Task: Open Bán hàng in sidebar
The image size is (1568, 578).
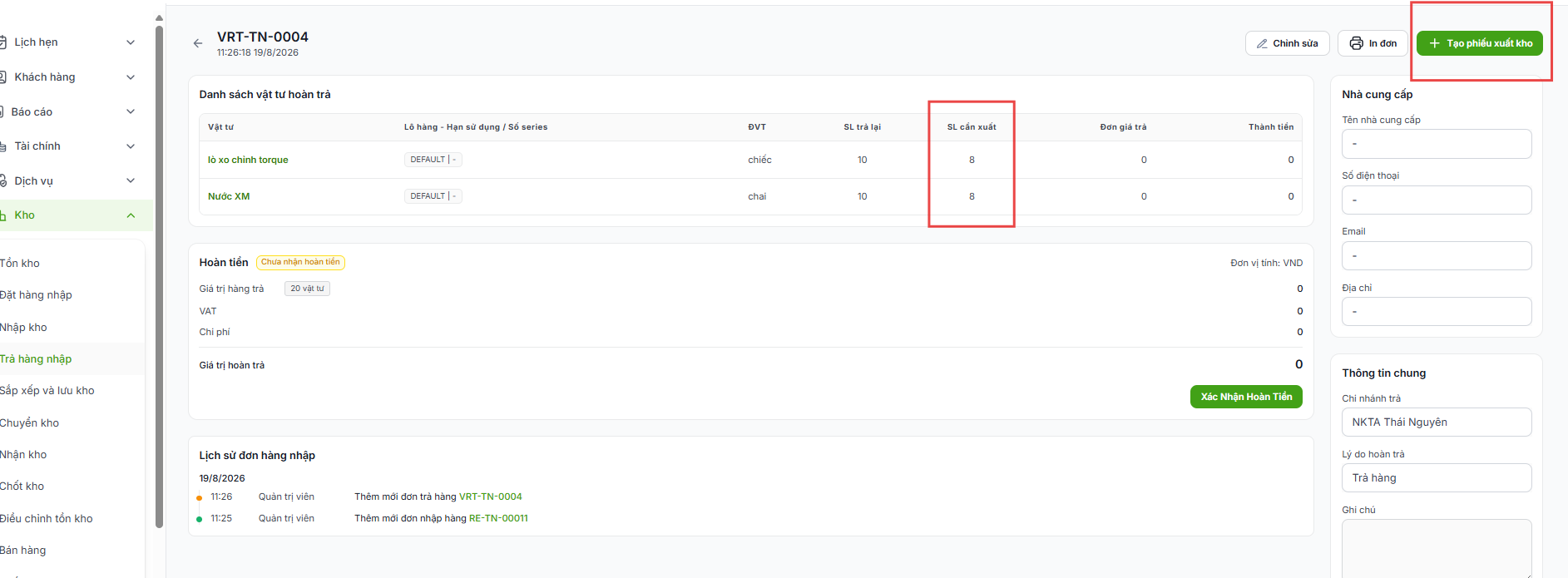Action: point(22,551)
